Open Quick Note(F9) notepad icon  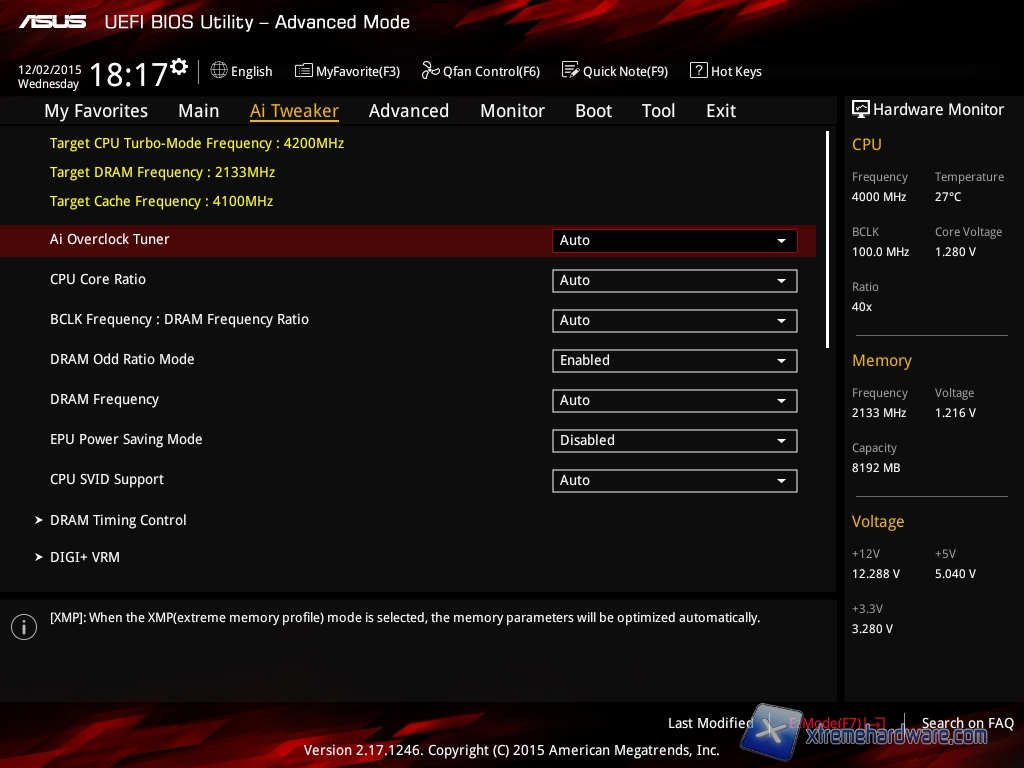[x=570, y=71]
